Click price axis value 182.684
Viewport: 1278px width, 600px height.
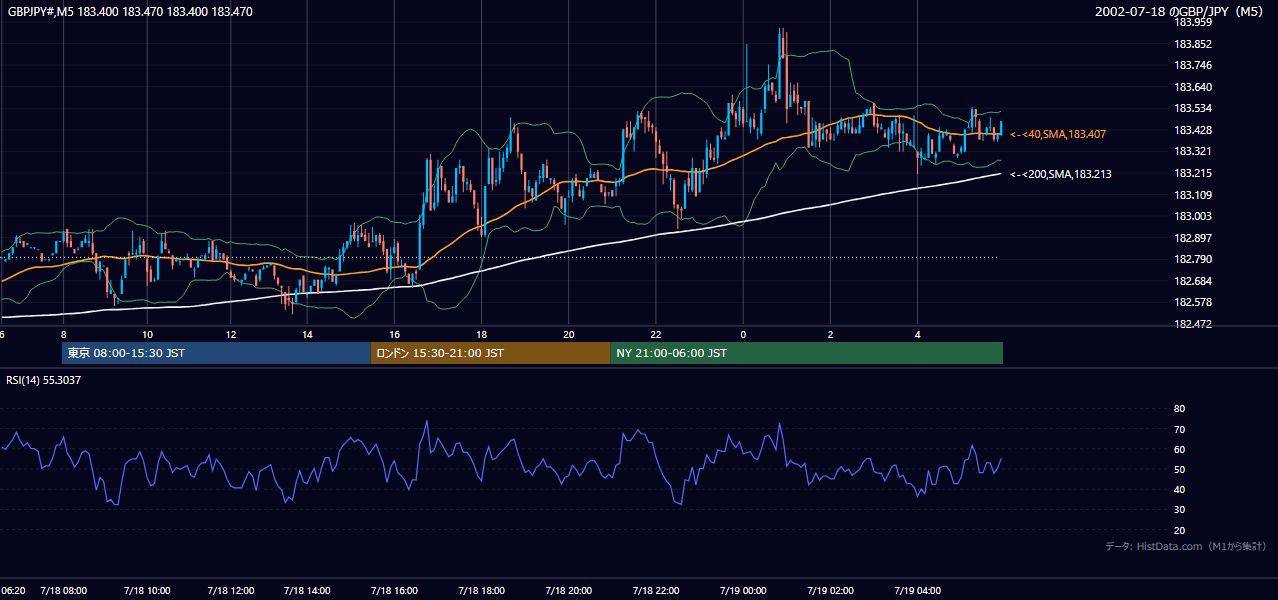(1192, 281)
